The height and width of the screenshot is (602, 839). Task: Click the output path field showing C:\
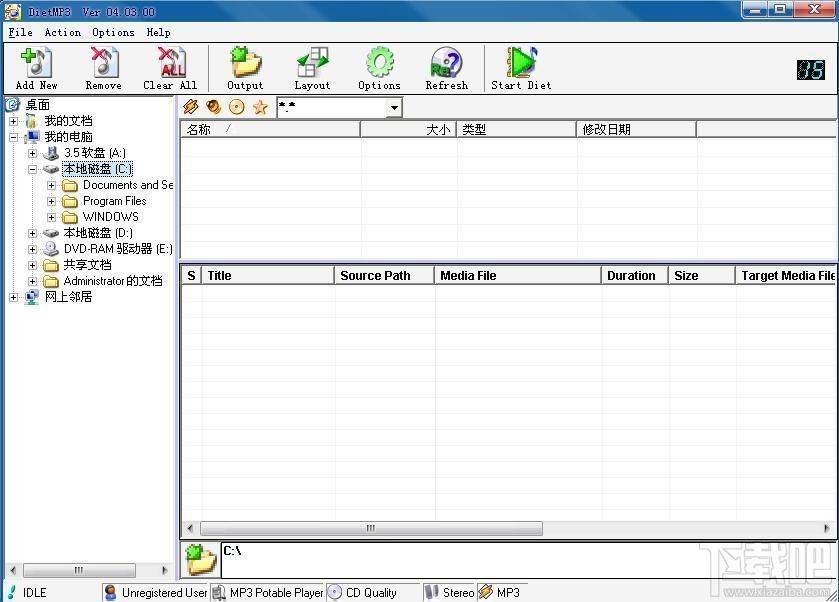pyautogui.click(x=528, y=560)
